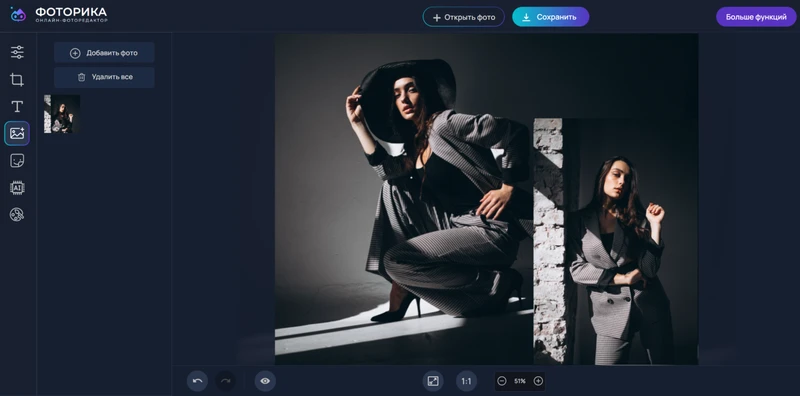This screenshot has width=800, height=396.
Task: Zoom out with the minus button
Action: coord(502,381)
